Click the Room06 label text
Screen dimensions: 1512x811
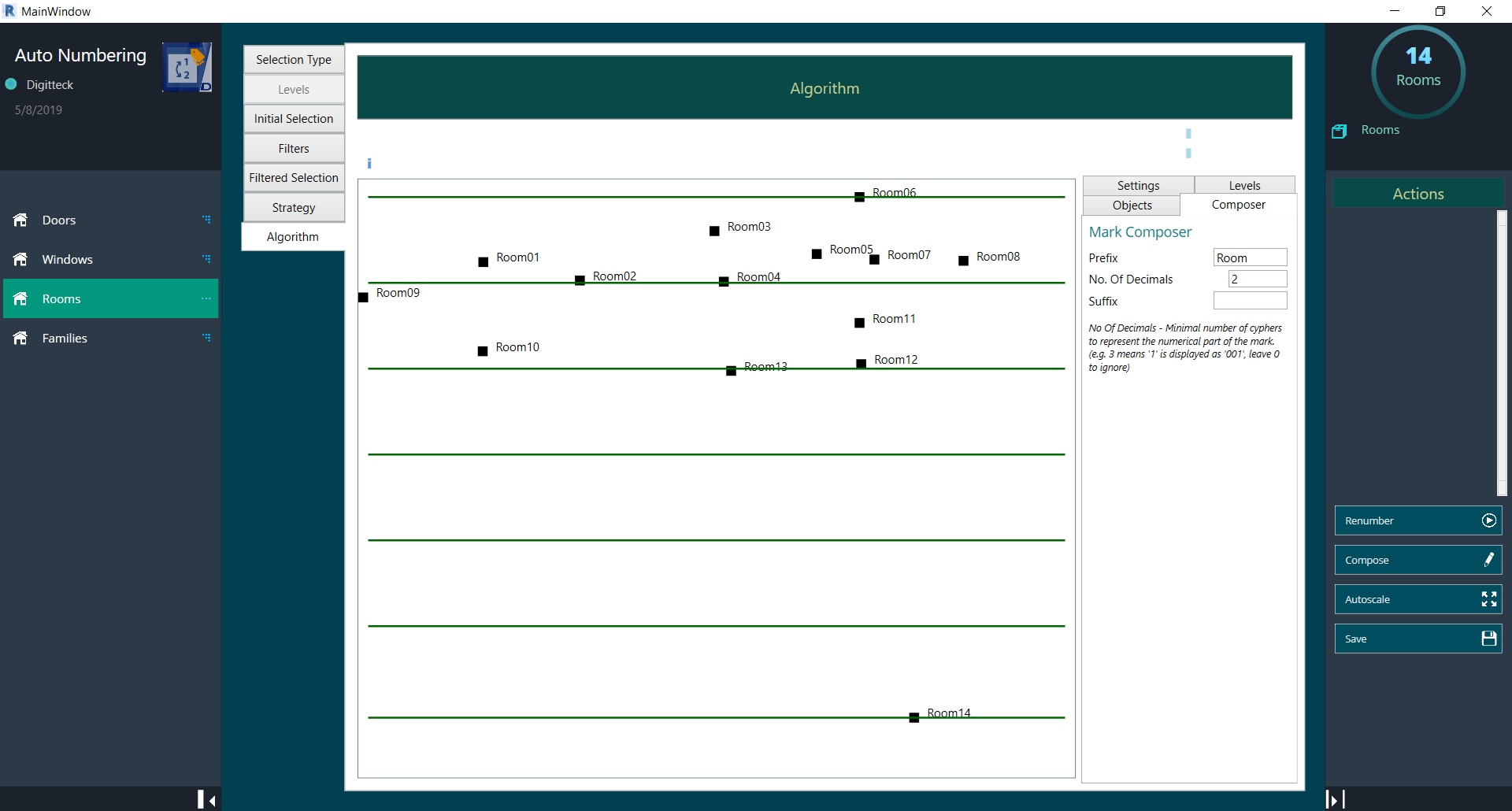(894, 193)
